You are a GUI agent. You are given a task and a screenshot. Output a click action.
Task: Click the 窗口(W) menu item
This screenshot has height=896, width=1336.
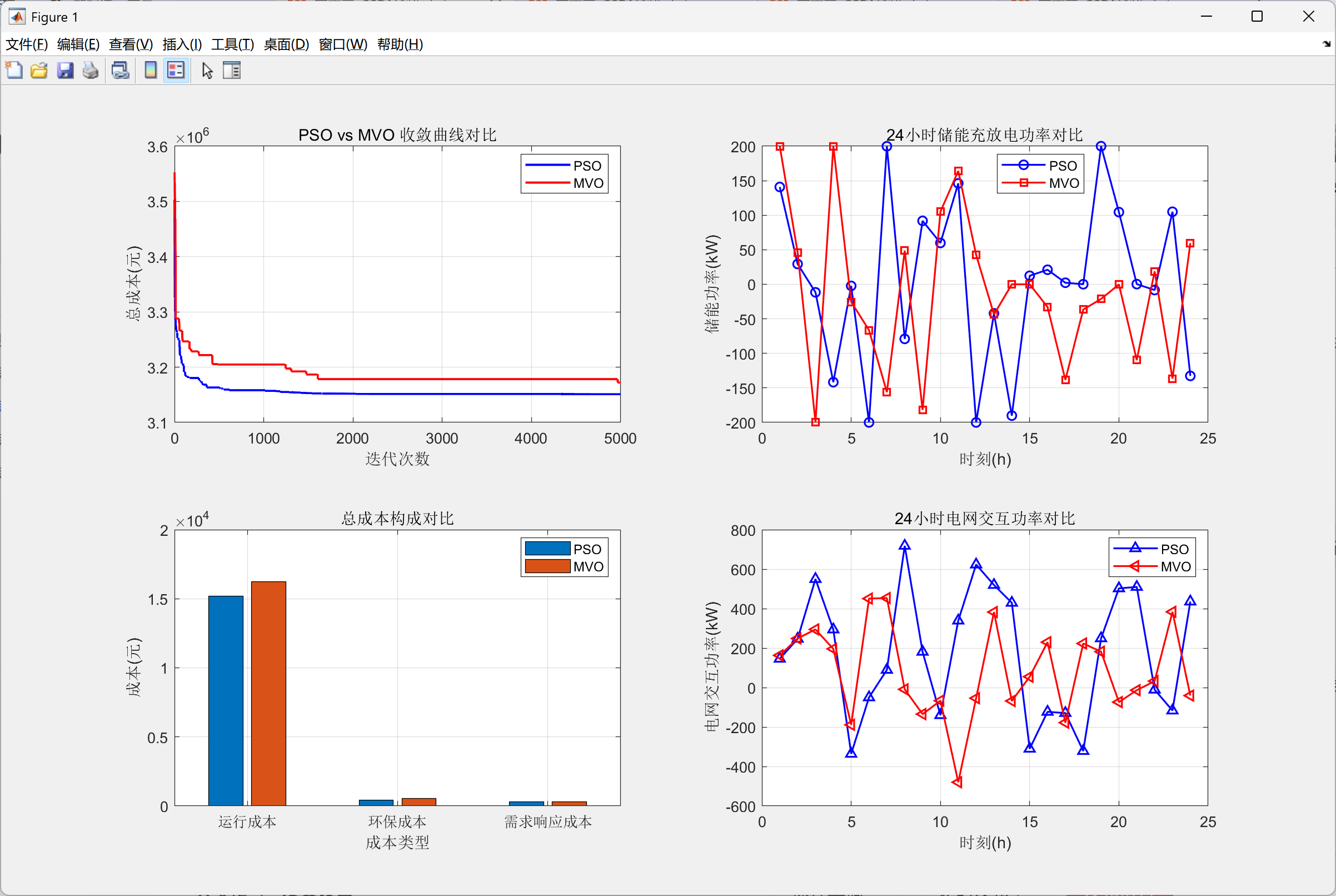(x=343, y=44)
